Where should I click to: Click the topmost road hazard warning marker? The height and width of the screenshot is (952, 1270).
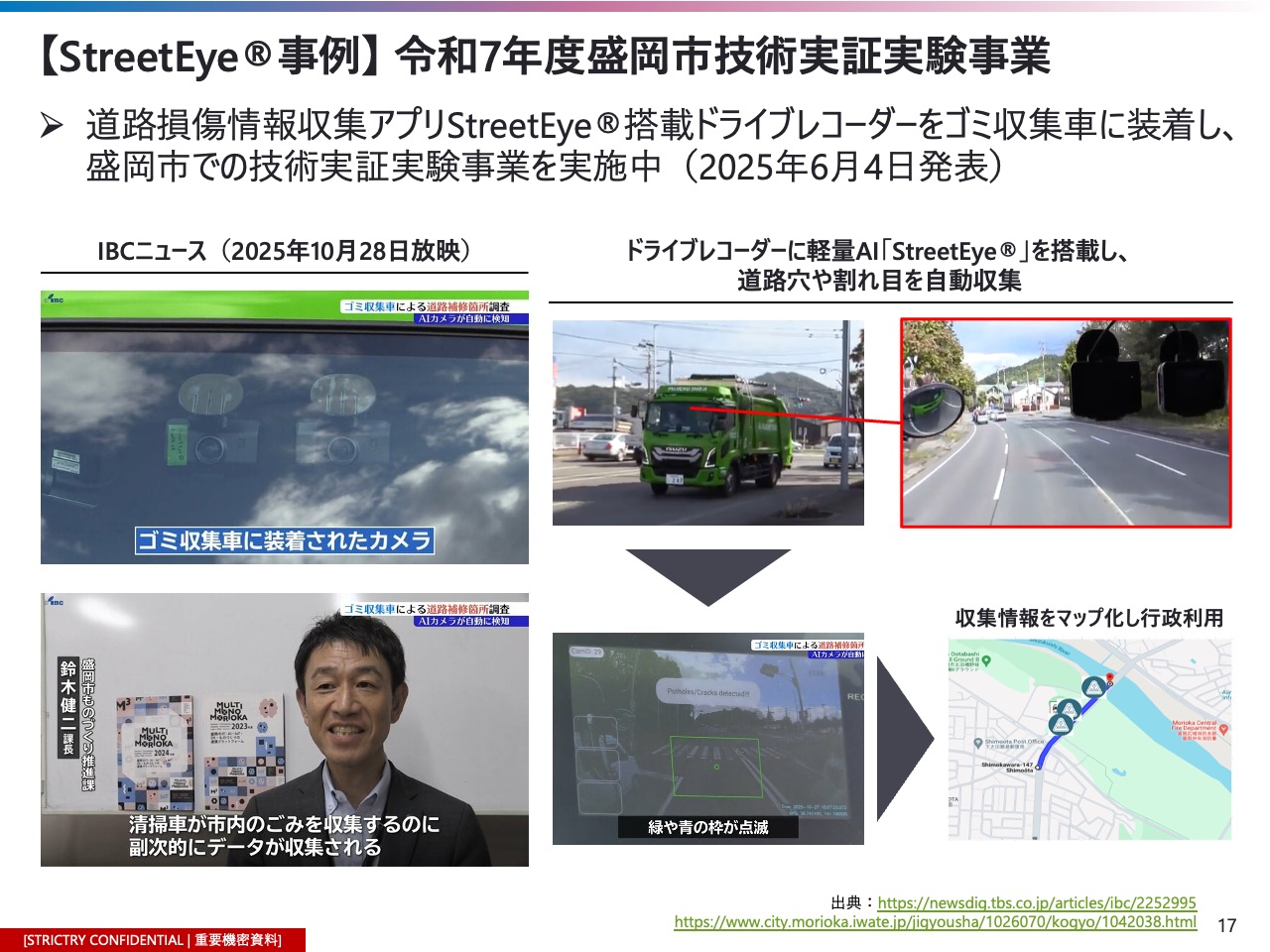coord(1093,687)
